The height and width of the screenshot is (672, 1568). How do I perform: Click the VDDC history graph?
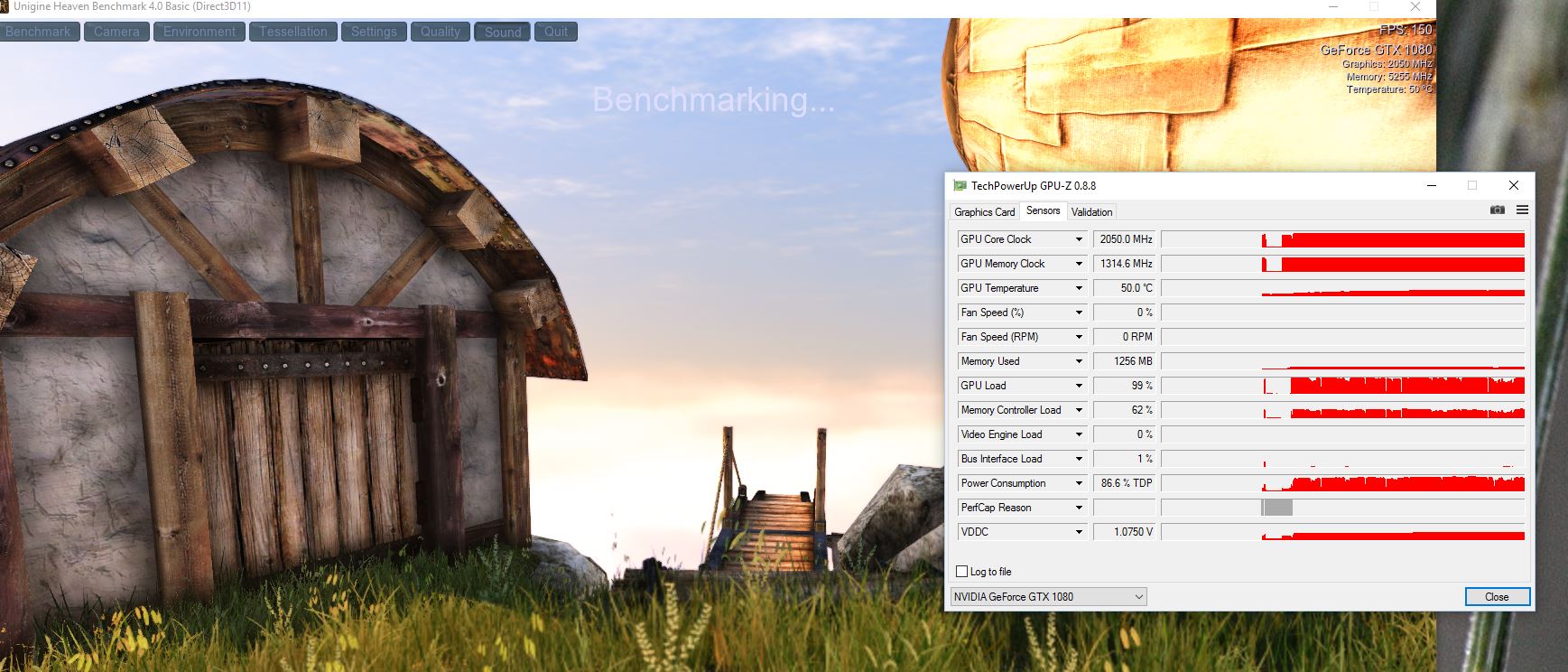click(1343, 532)
